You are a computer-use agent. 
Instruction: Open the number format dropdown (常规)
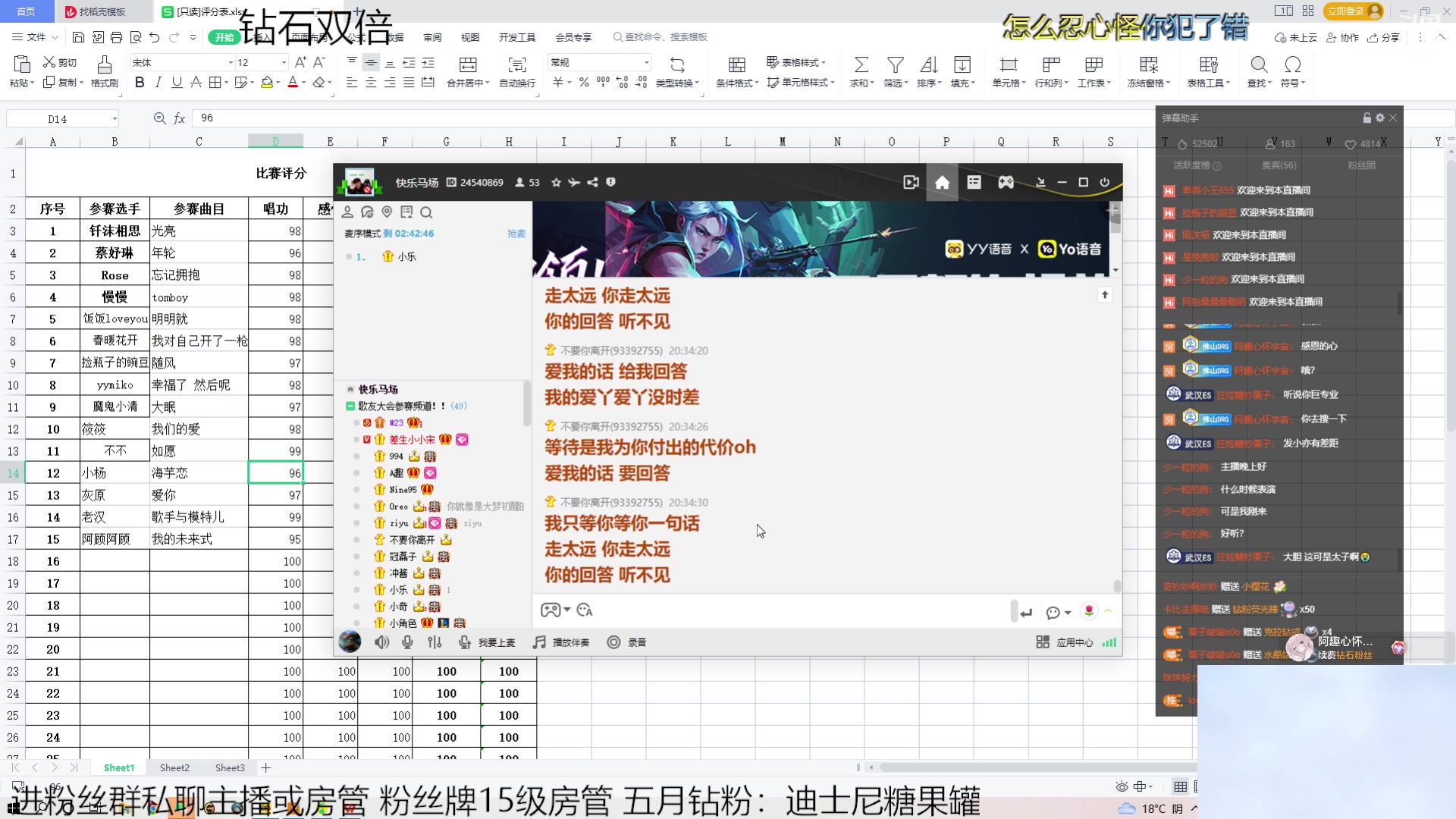(647, 62)
